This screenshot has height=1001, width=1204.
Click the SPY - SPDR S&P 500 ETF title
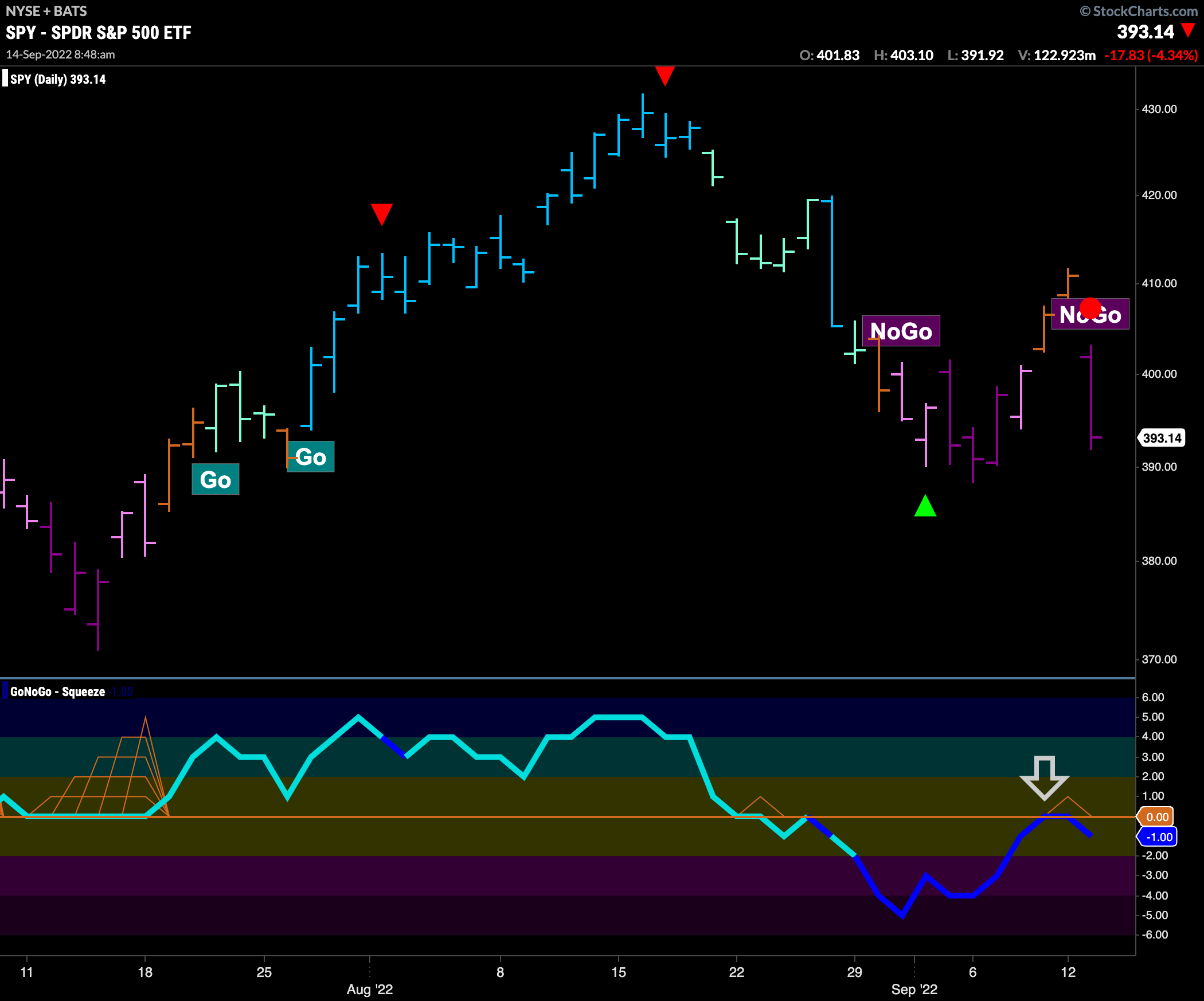pos(99,33)
